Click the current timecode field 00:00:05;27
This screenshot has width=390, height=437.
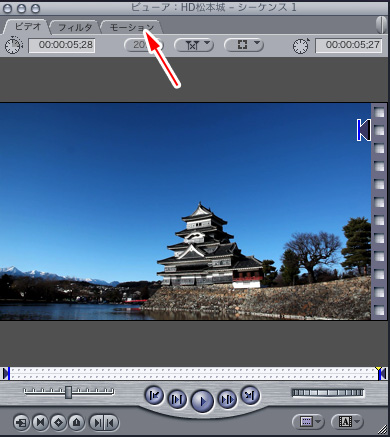click(x=348, y=45)
